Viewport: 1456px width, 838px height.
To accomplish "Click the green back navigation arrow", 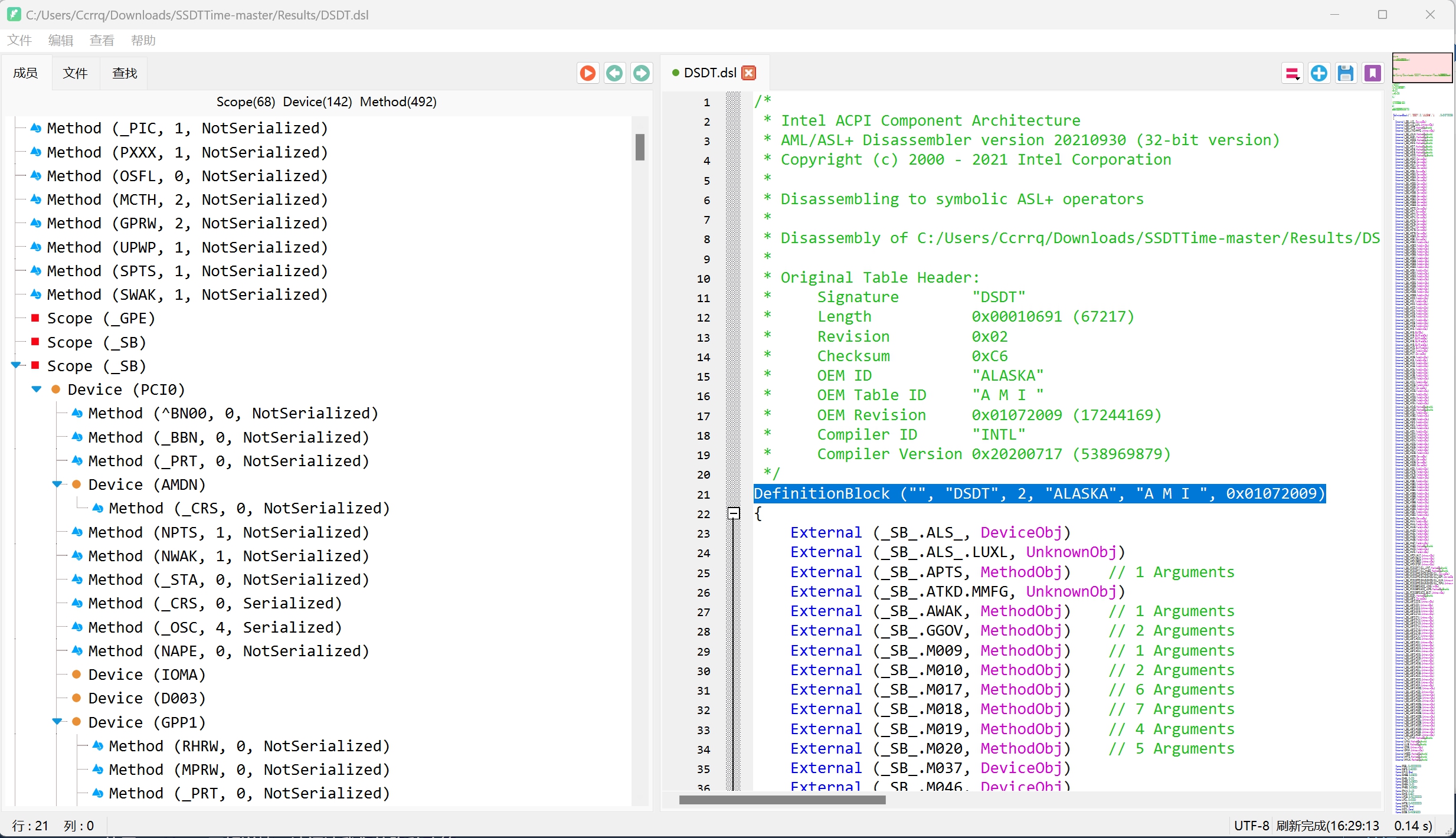I will [614, 73].
